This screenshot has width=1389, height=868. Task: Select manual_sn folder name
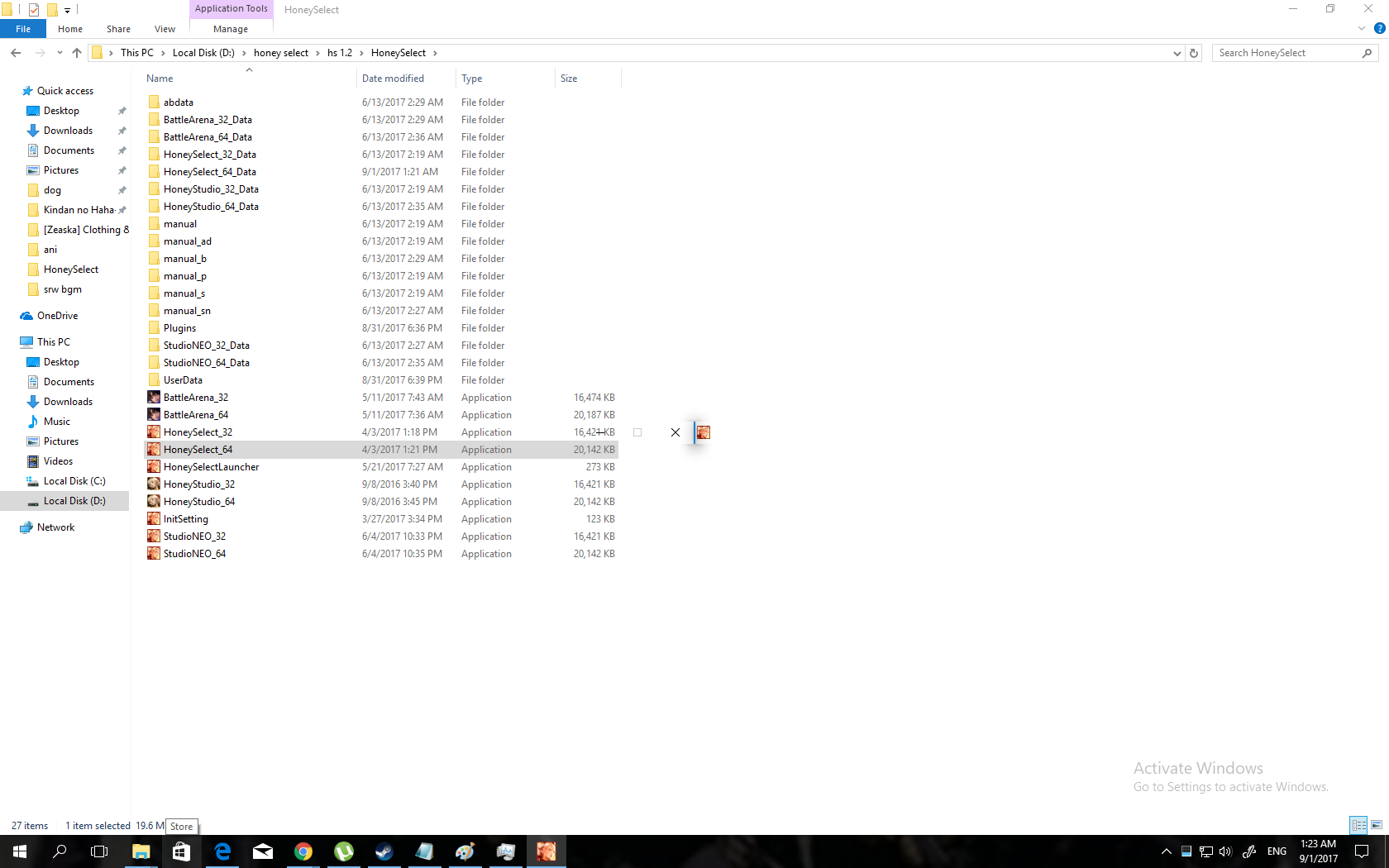click(187, 311)
